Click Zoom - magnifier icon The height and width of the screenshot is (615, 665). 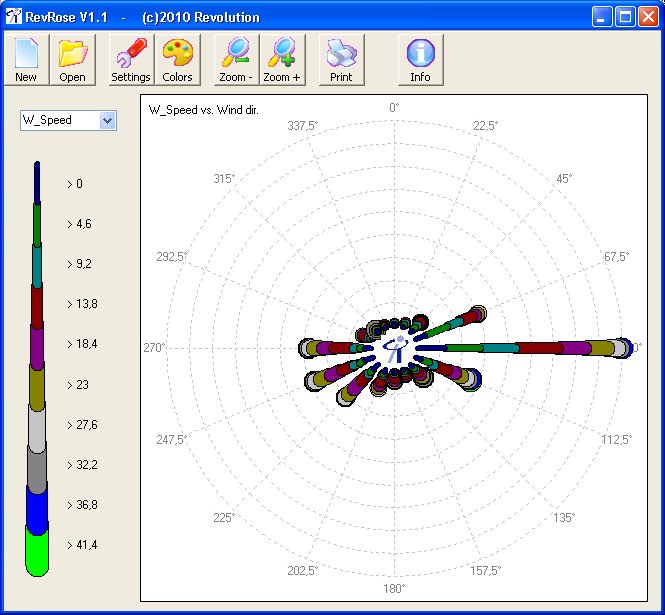click(236, 60)
